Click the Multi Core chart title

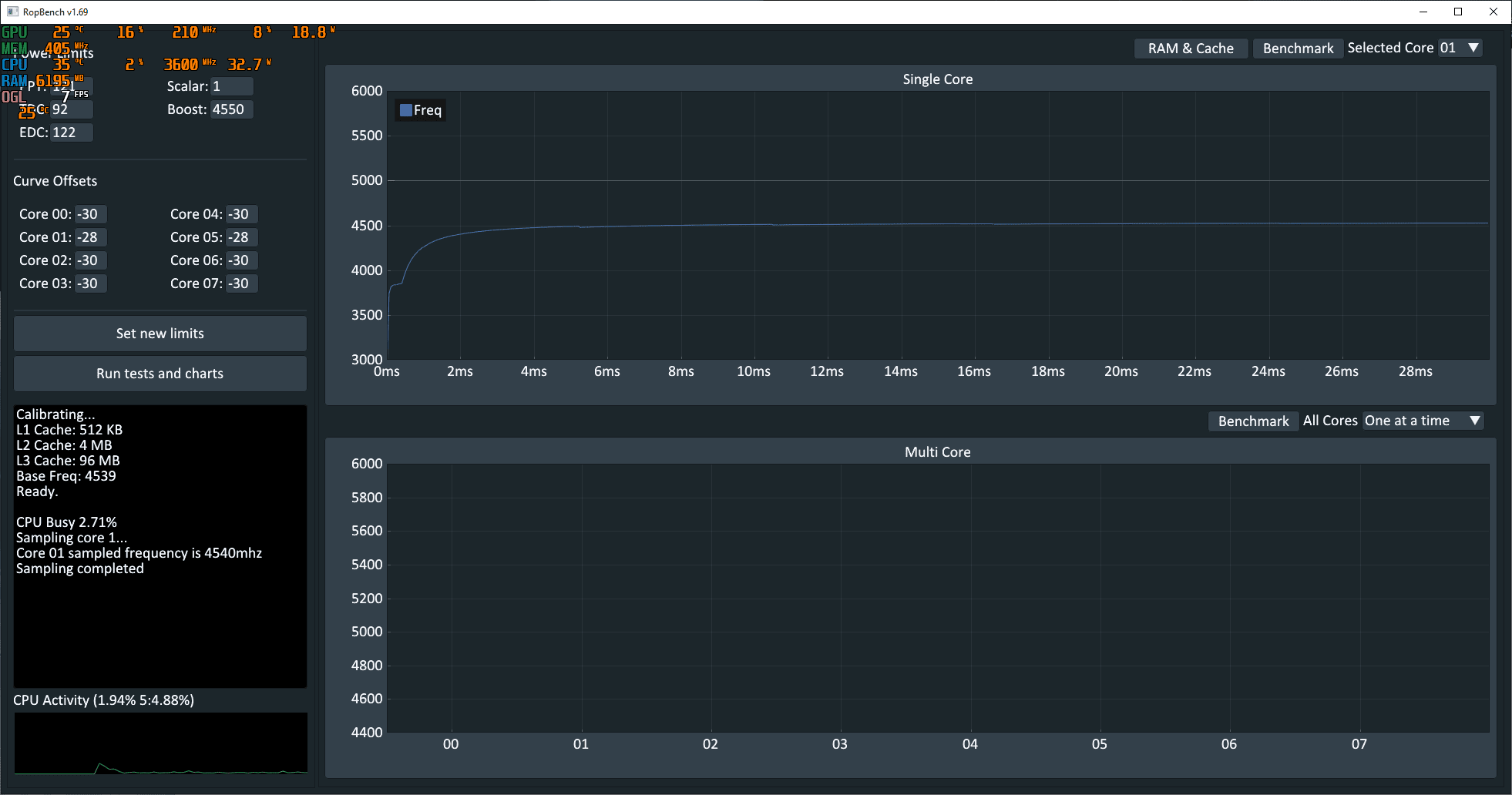(x=937, y=452)
